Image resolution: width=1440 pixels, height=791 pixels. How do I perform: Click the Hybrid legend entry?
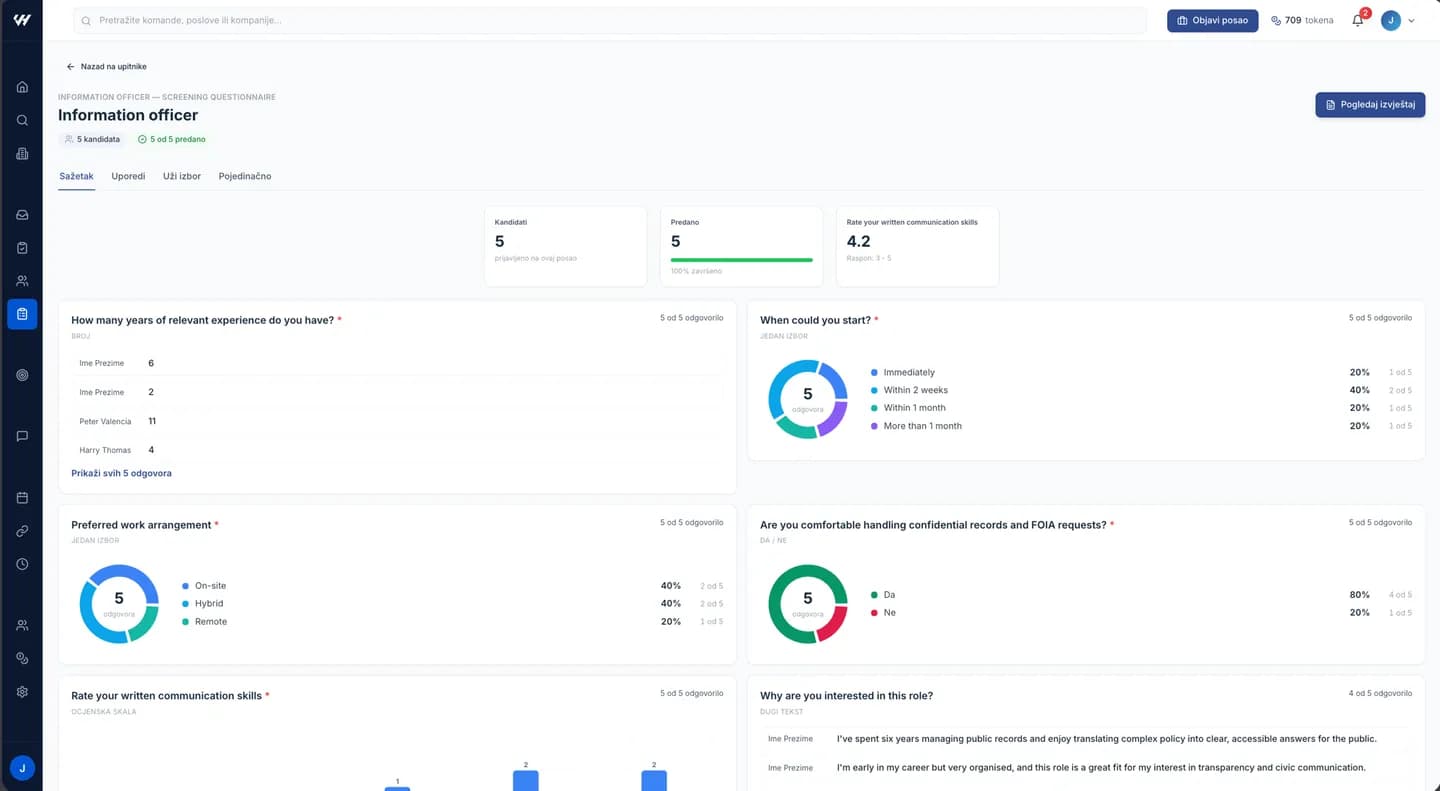click(x=202, y=604)
